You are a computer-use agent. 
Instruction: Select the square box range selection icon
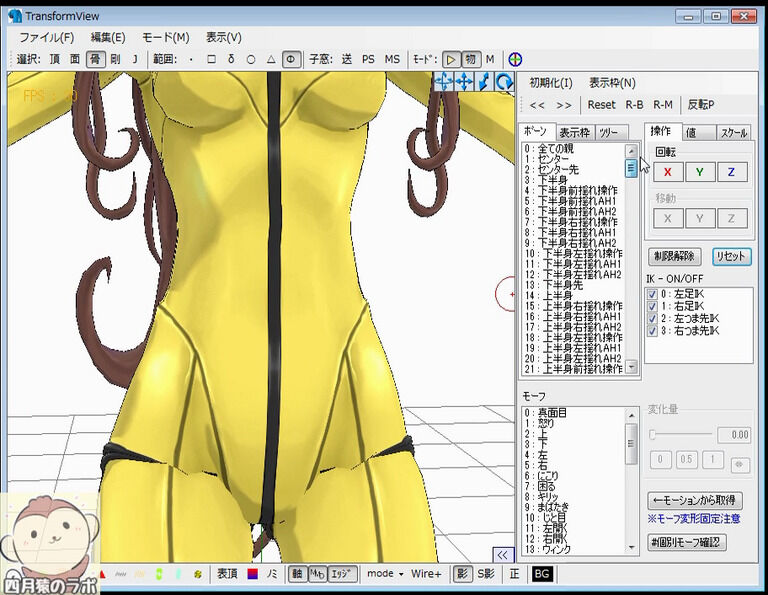(x=211, y=60)
